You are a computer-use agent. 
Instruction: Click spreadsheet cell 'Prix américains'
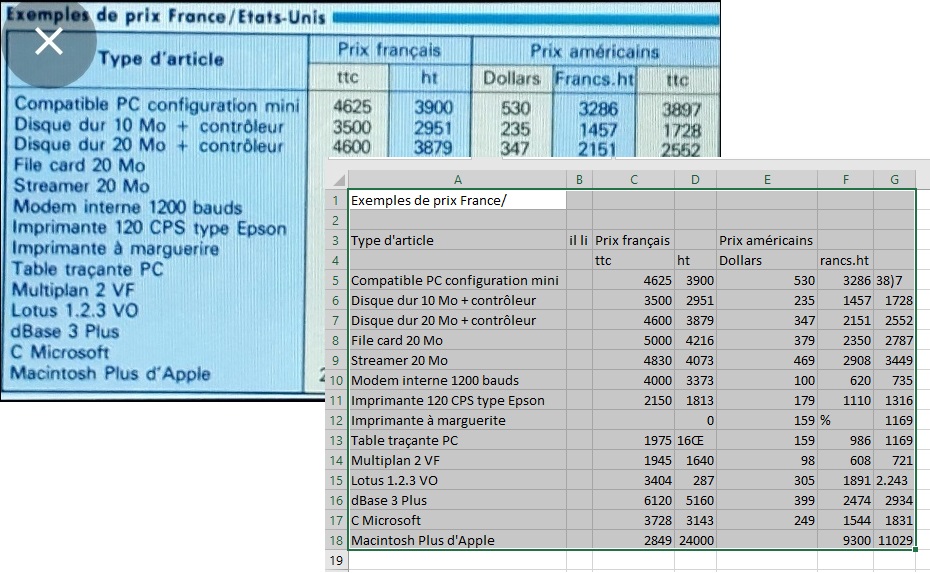point(767,240)
